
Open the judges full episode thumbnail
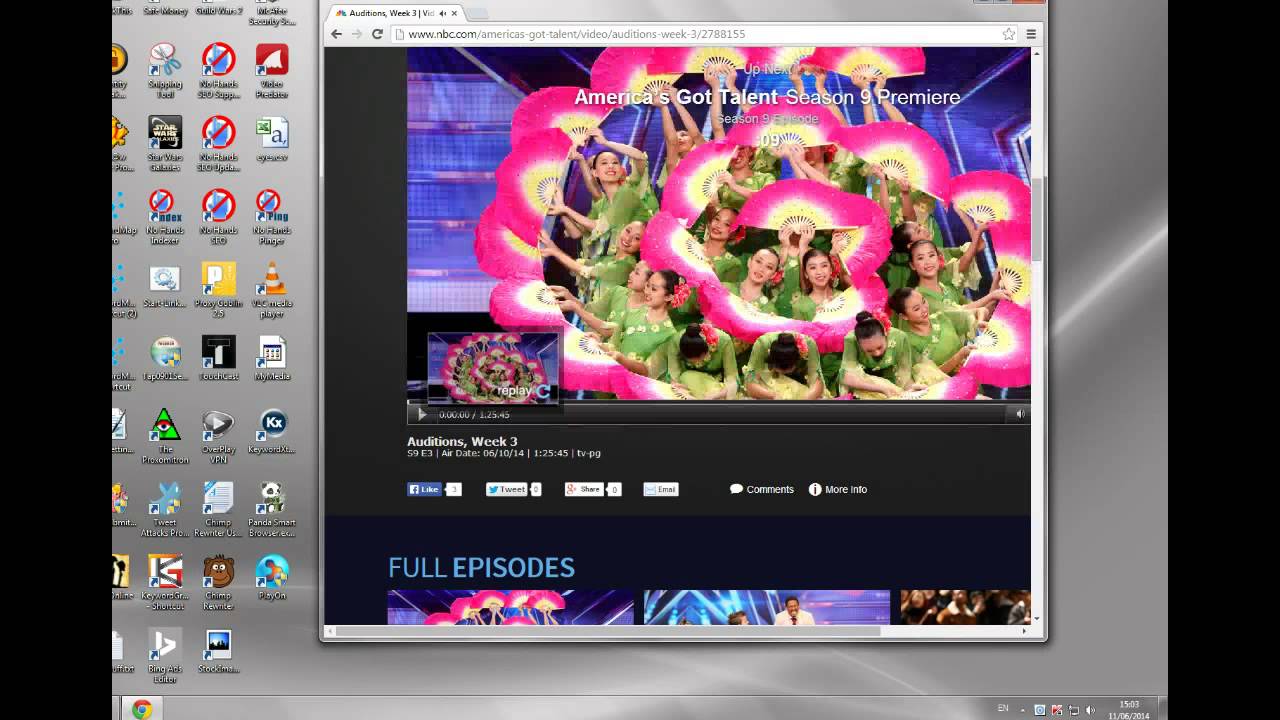pos(766,607)
